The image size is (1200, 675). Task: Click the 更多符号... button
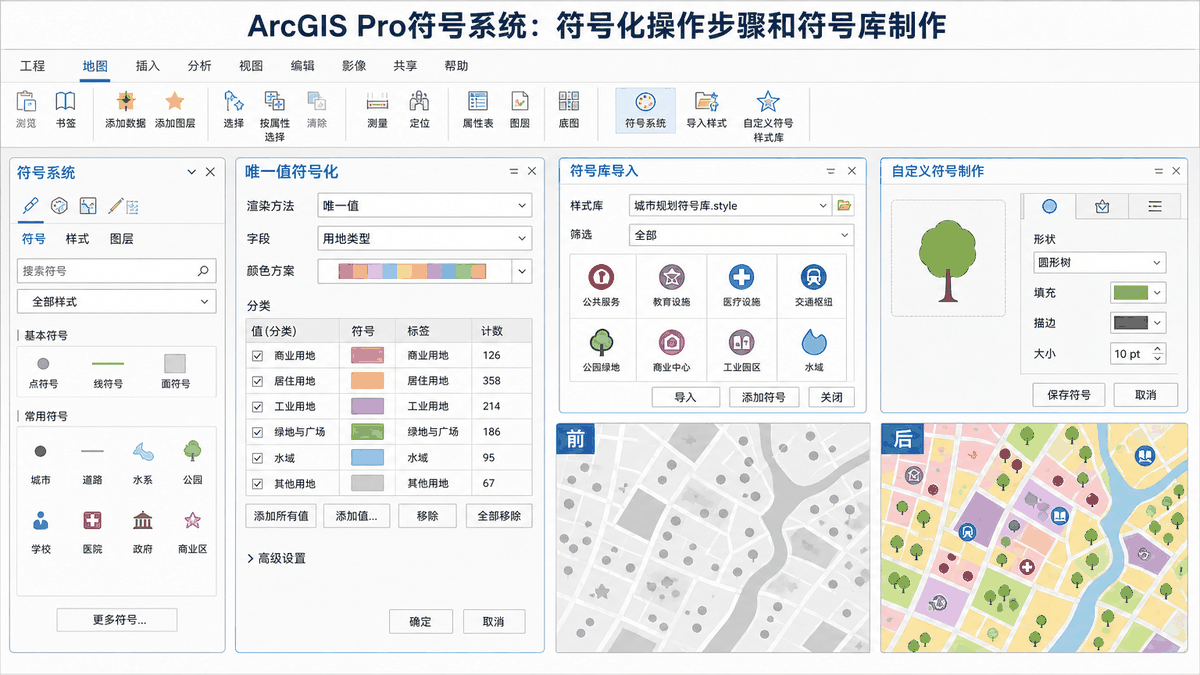pyautogui.click(x=117, y=620)
